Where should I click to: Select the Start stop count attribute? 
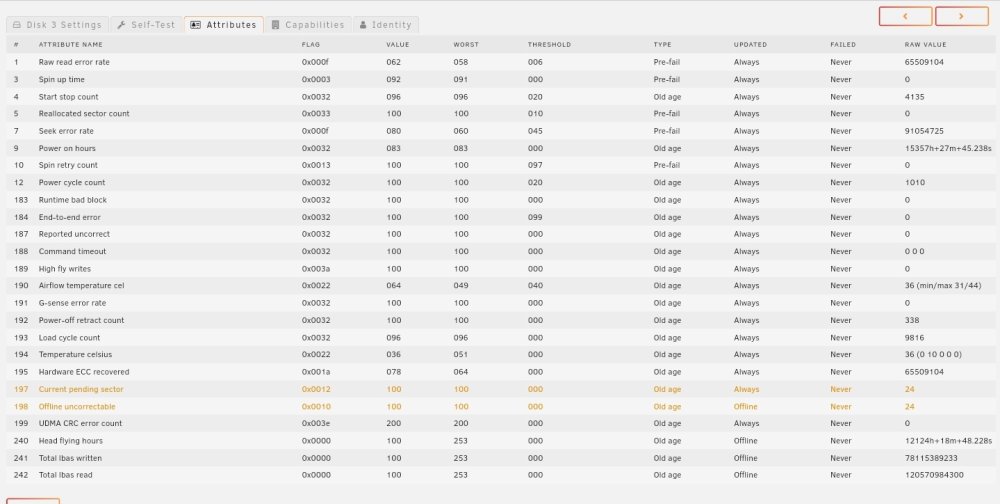click(x=68, y=97)
